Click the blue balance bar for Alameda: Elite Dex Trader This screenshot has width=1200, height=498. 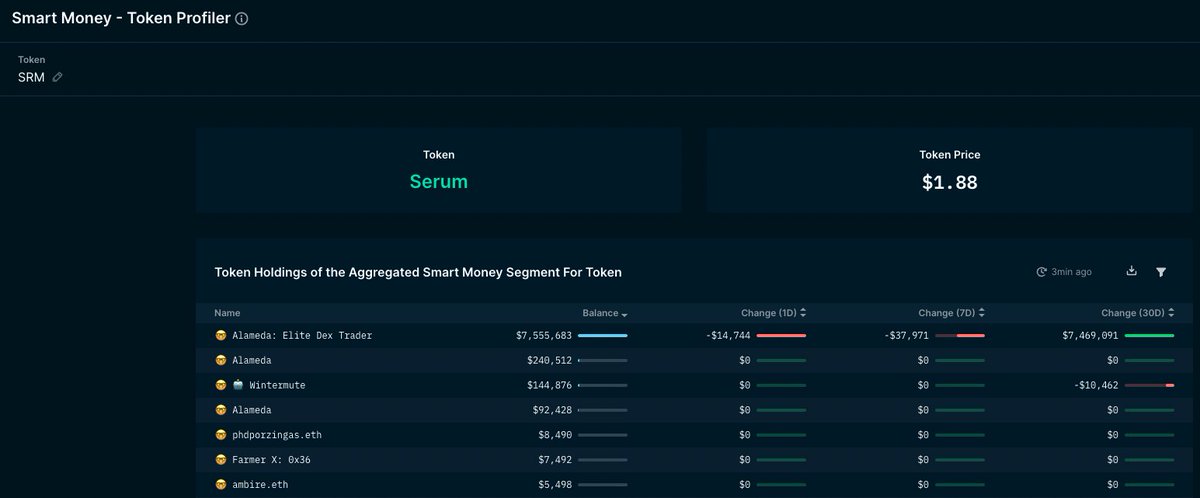(x=603, y=335)
